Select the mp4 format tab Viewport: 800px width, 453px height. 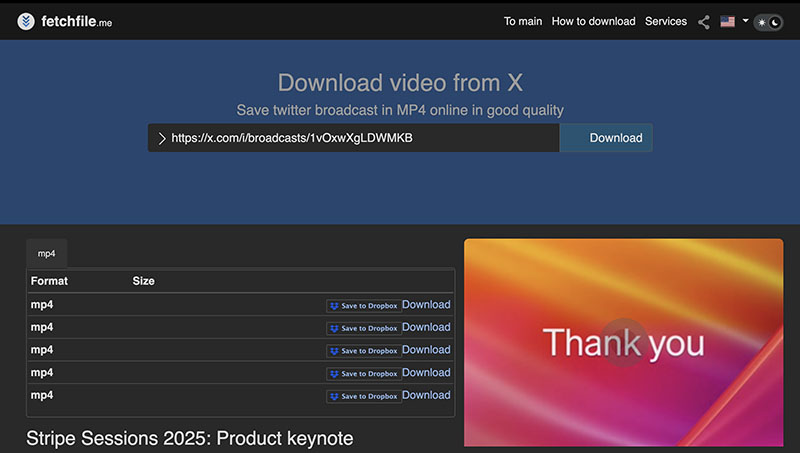coord(46,253)
